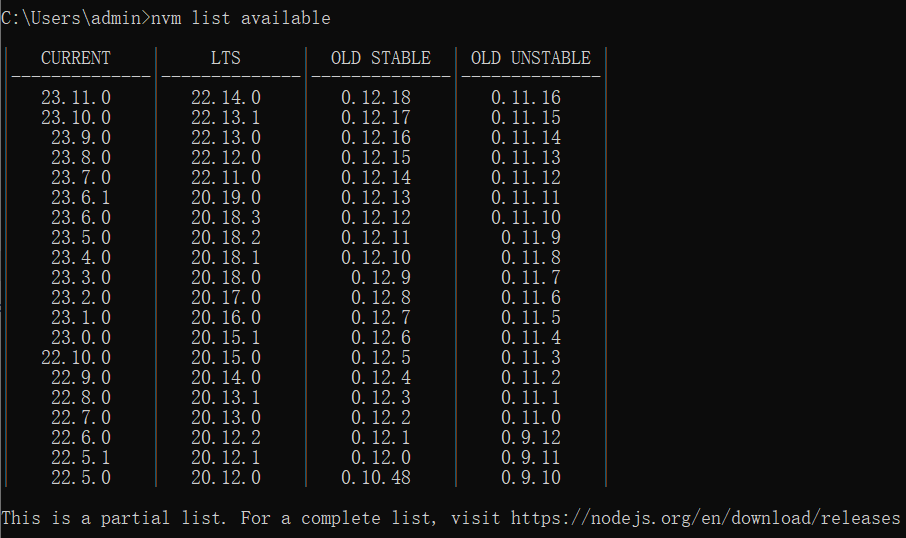Open the nodejs.org releases URL
The width and height of the screenshot is (906, 538).
click(x=706, y=518)
